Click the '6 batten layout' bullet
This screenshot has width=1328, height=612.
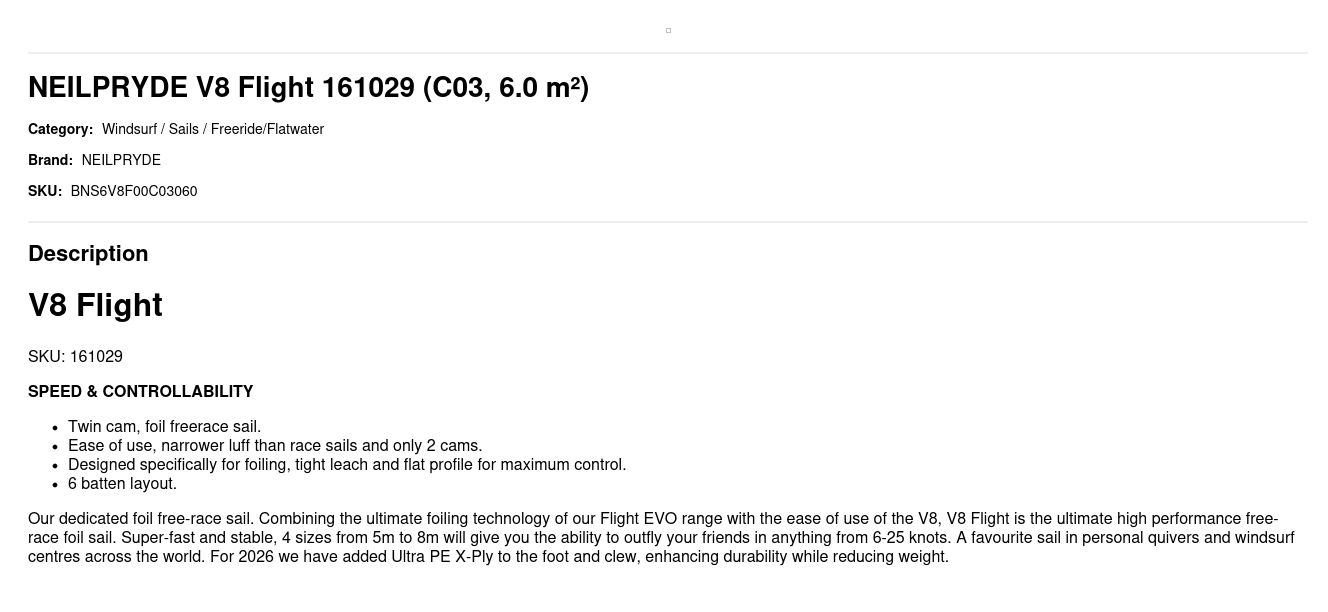click(x=122, y=484)
